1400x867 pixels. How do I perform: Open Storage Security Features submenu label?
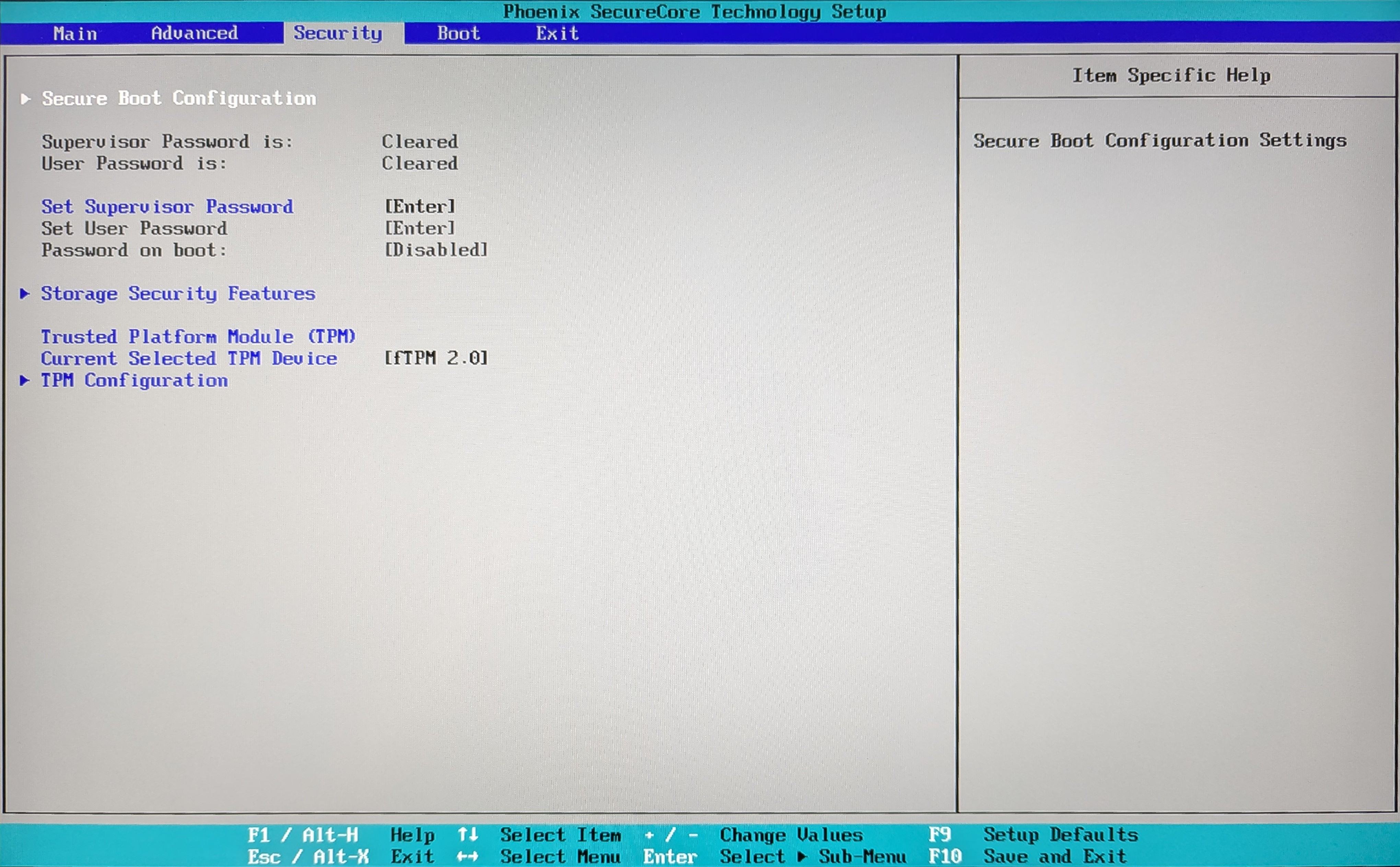pyautogui.click(x=178, y=294)
